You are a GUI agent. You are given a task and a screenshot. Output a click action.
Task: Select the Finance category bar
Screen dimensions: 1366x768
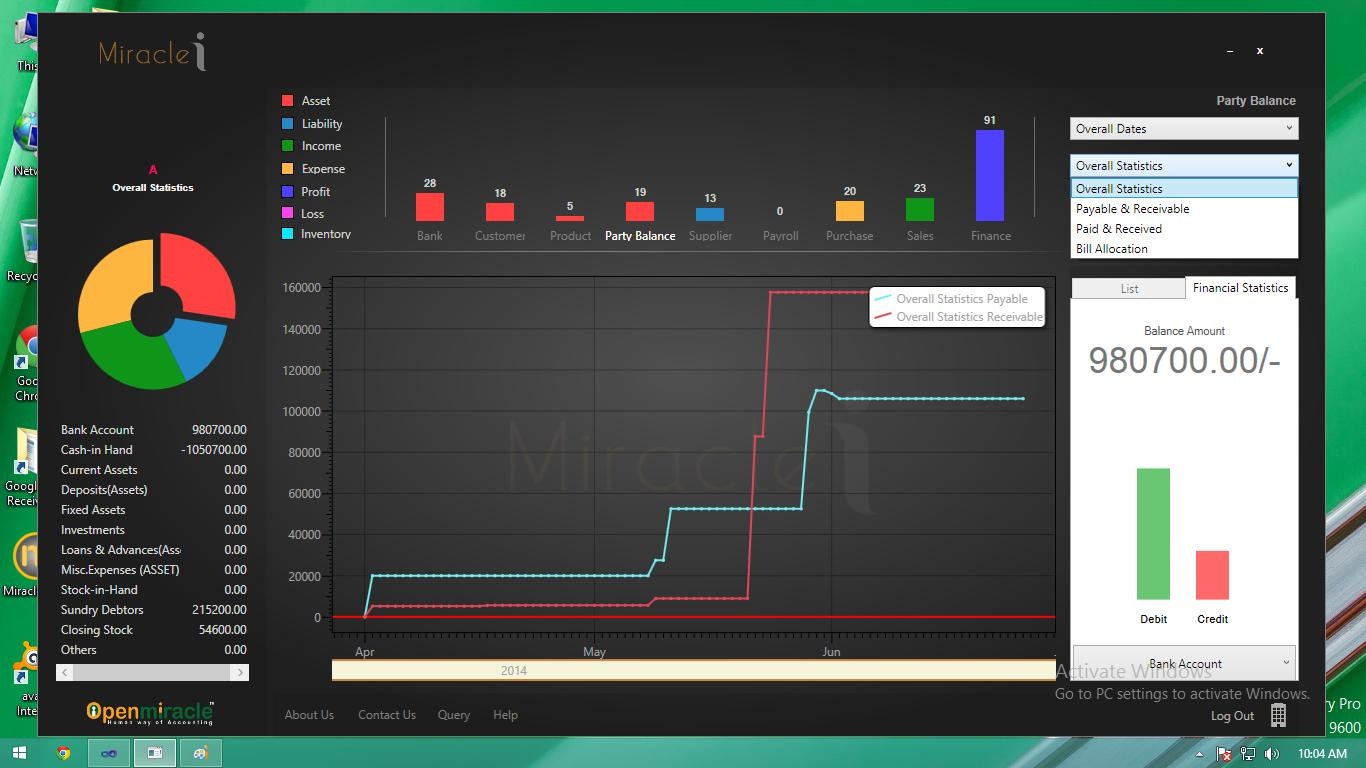click(990, 175)
